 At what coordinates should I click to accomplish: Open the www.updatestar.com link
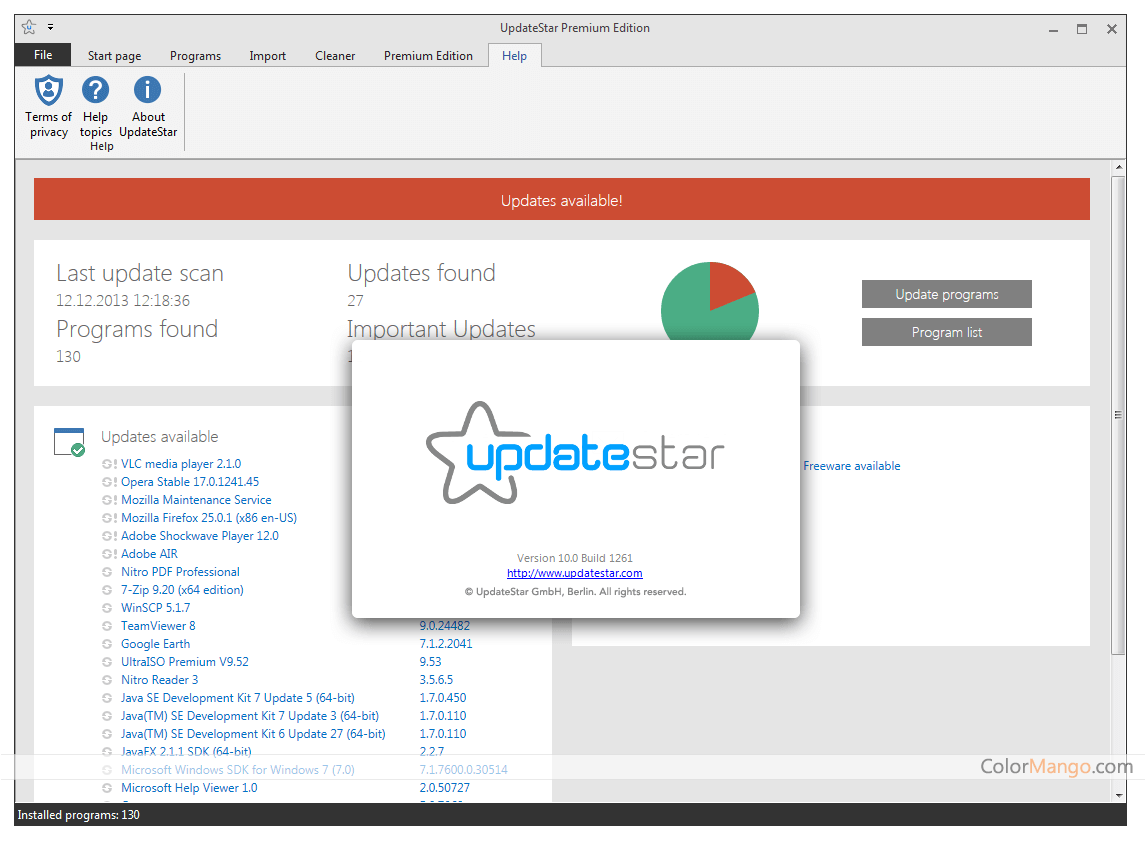[x=575, y=573]
